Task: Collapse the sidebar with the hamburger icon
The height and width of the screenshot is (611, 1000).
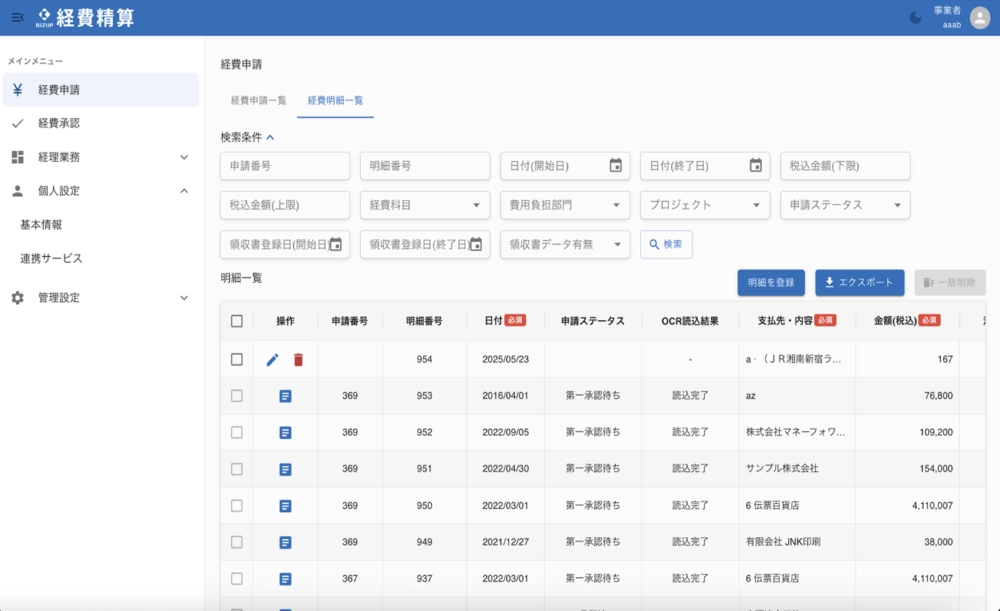Action: [18, 17]
